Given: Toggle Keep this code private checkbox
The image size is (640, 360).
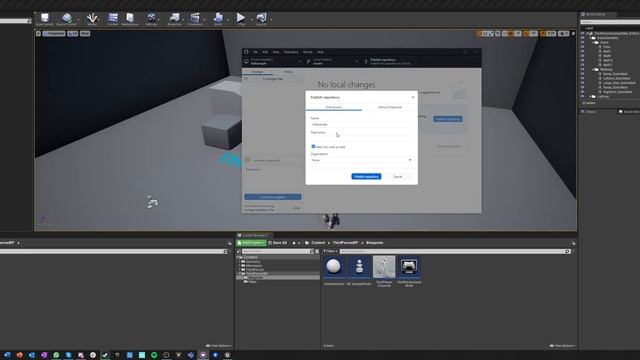Looking at the screenshot, I should (x=313, y=147).
